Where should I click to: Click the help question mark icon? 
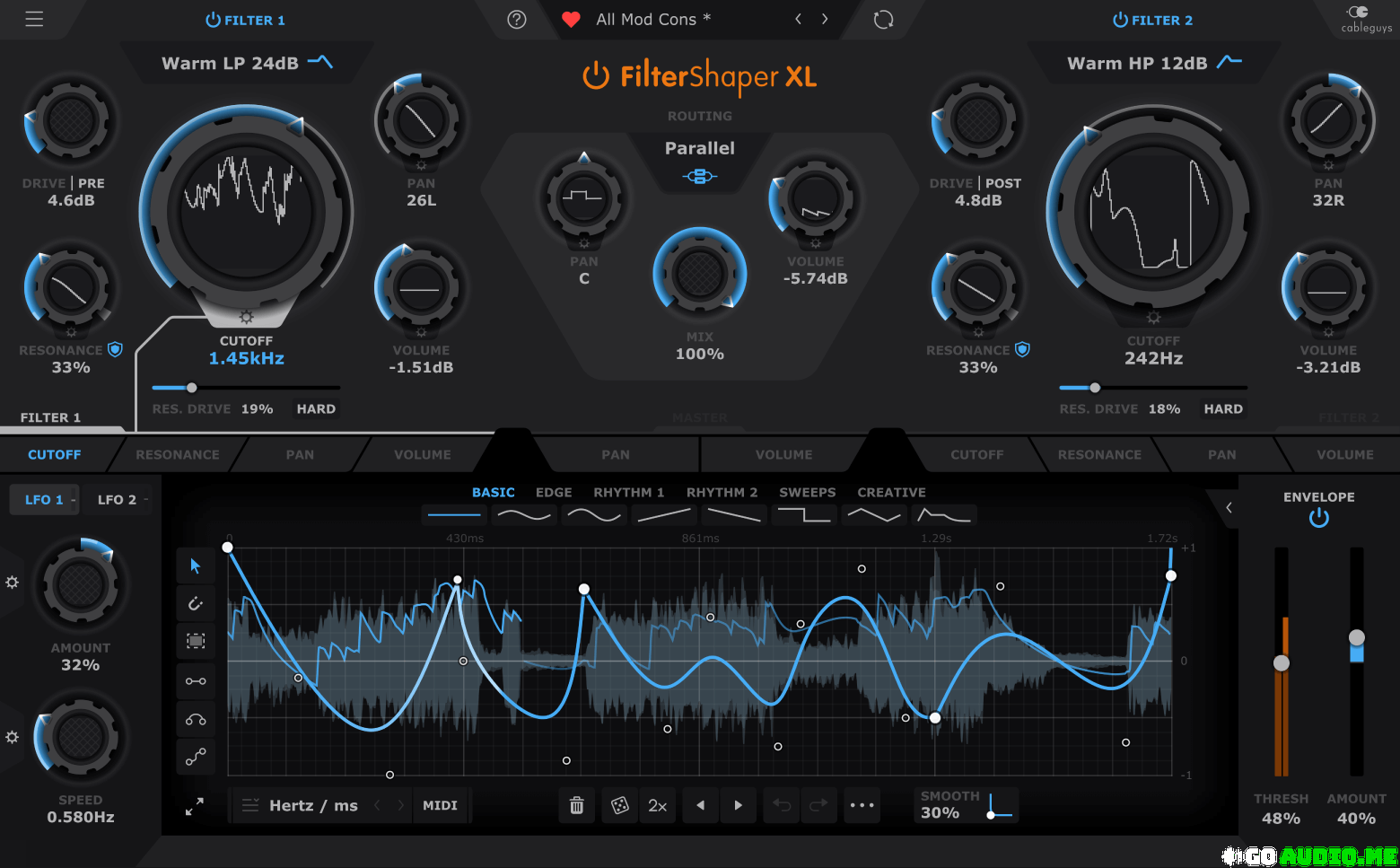pyautogui.click(x=517, y=20)
